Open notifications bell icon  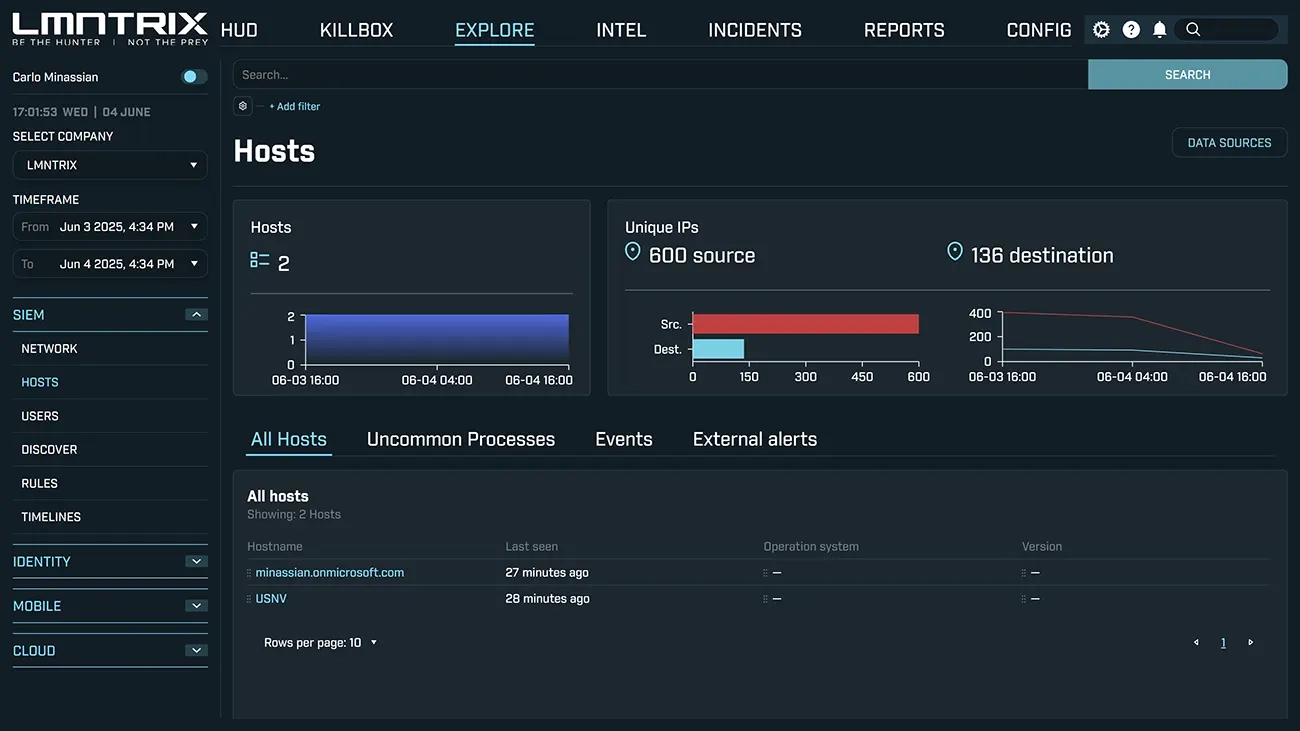point(1160,30)
